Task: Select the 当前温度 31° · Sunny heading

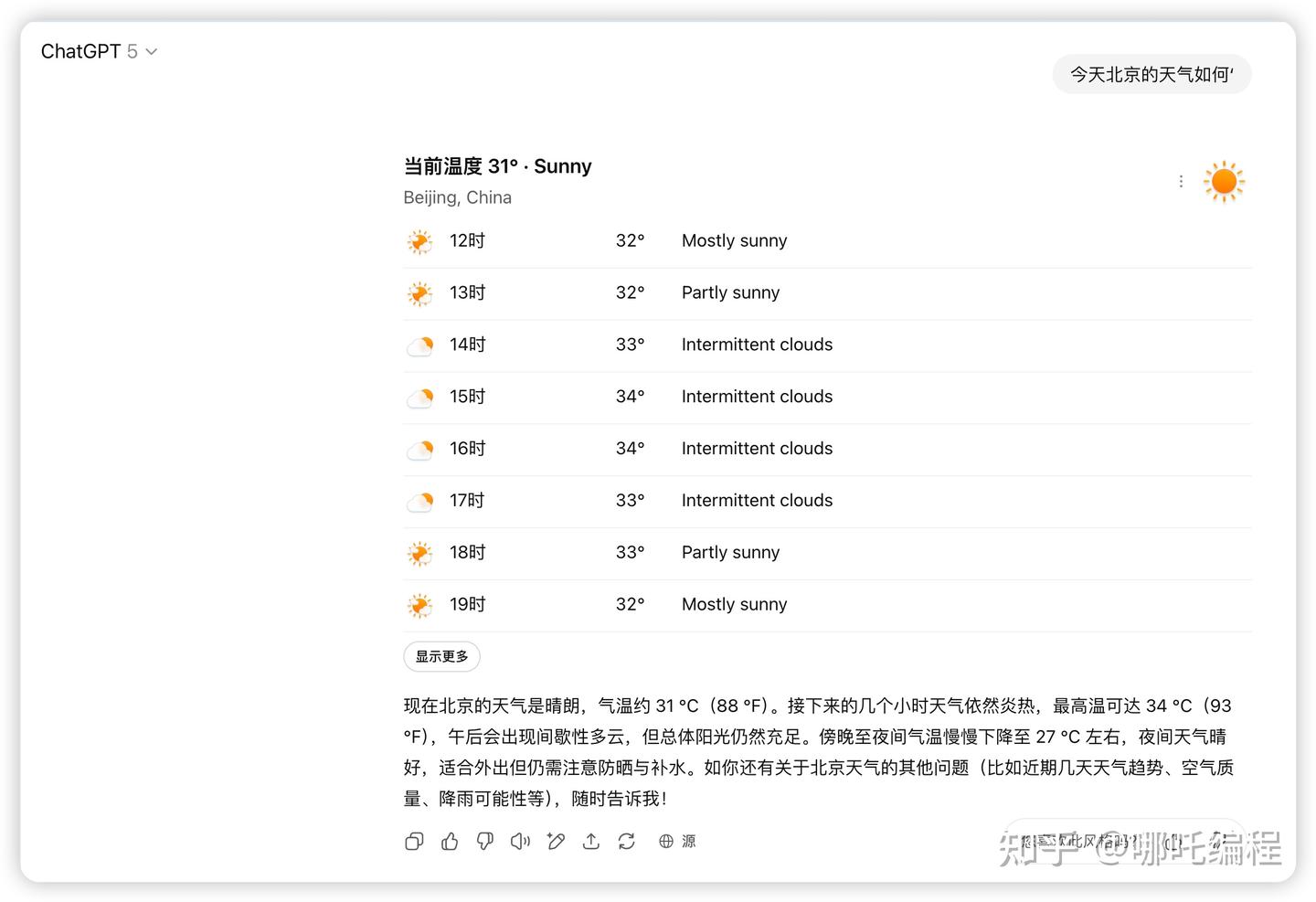Action: (497, 166)
